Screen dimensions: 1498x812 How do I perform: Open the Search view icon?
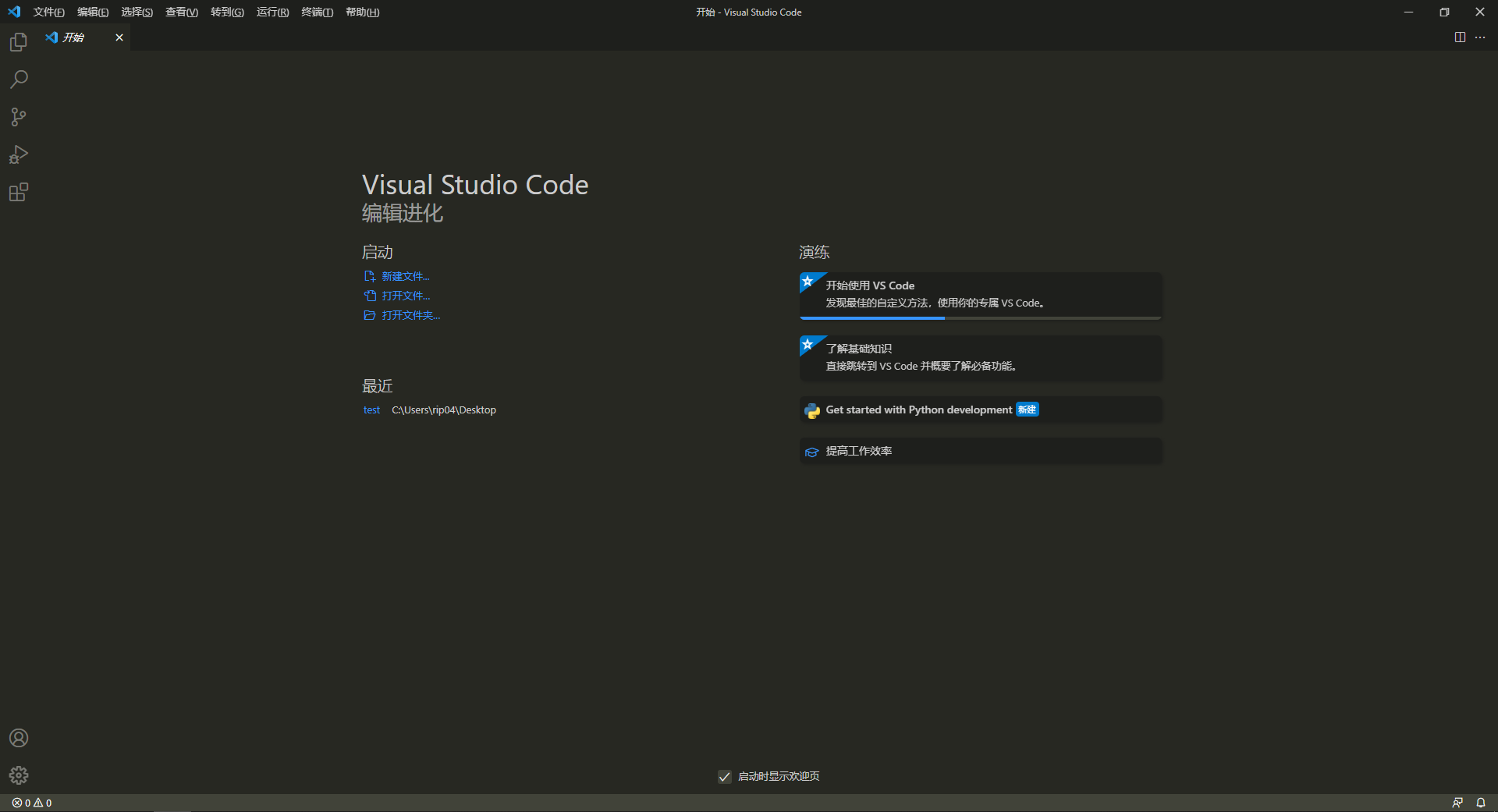tap(19, 80)
